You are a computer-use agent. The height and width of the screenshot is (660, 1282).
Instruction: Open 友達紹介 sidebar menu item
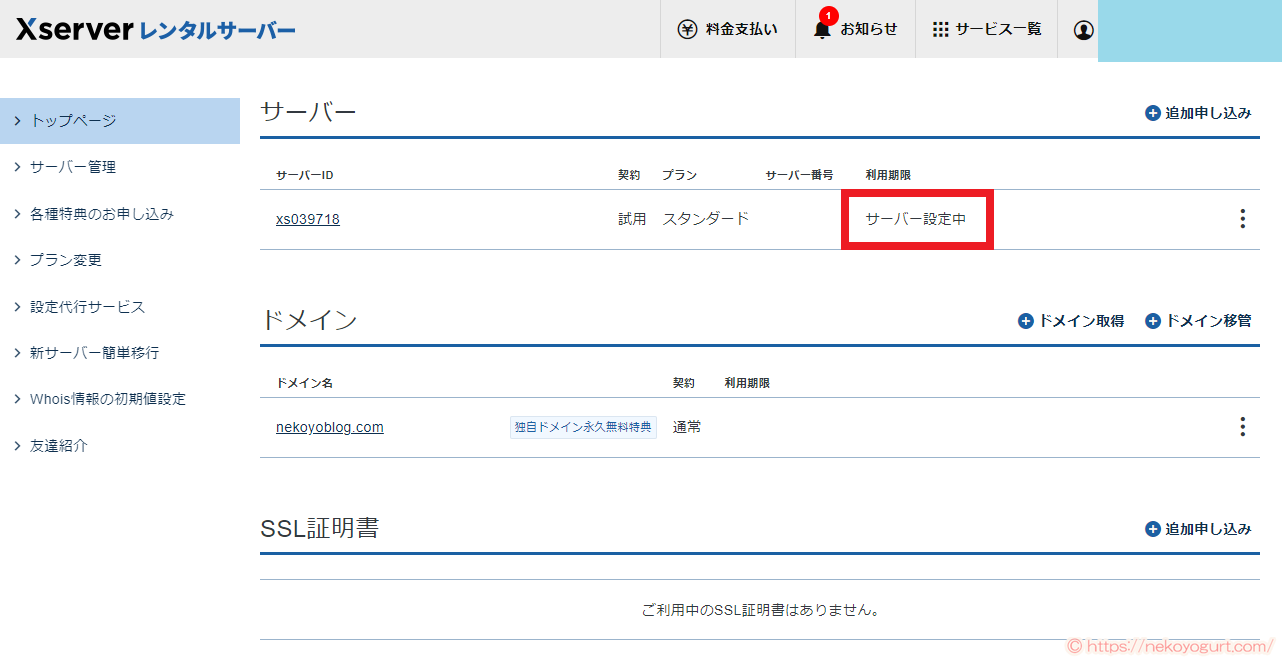60,444
